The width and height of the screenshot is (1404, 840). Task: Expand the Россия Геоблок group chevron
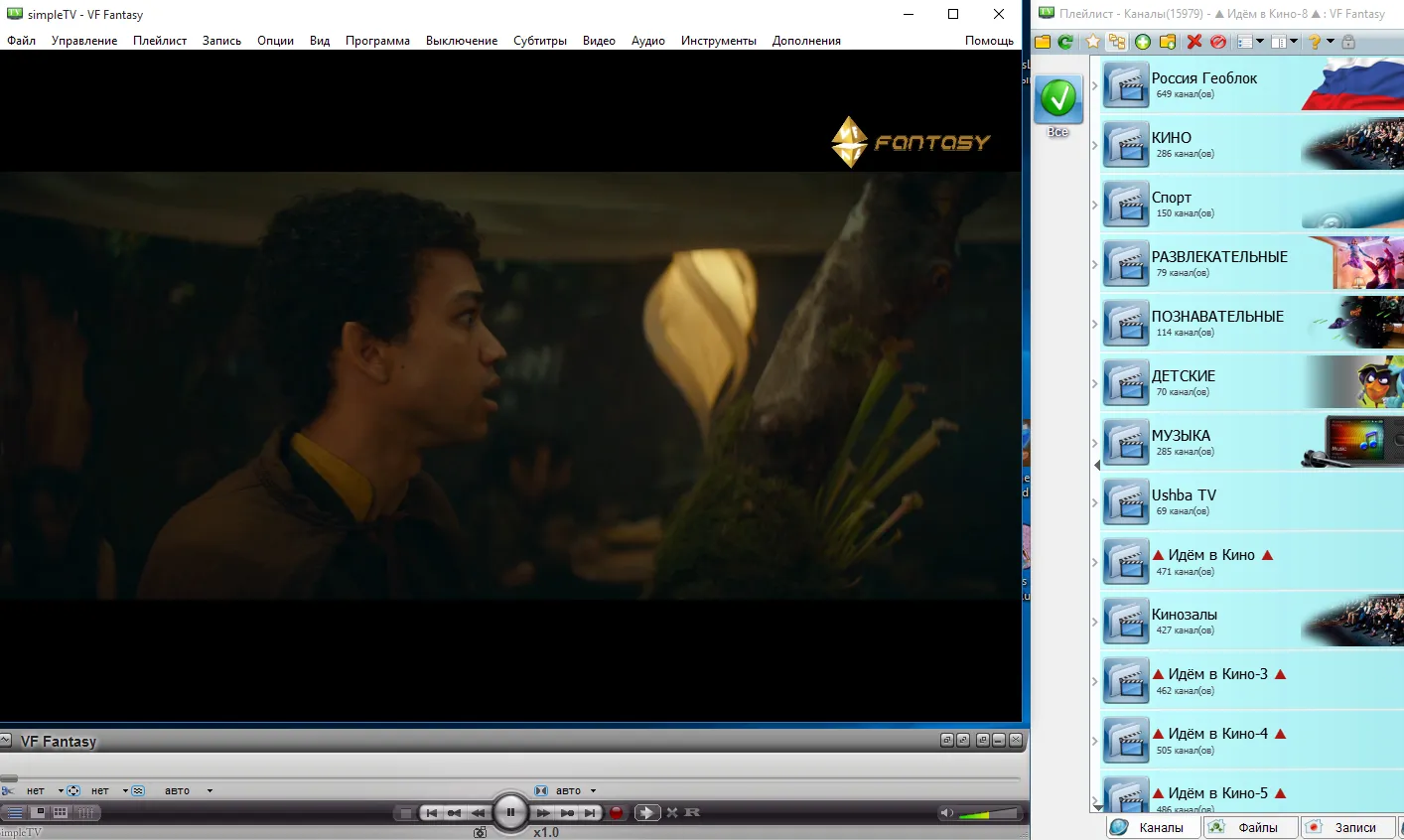(1095, 84)
